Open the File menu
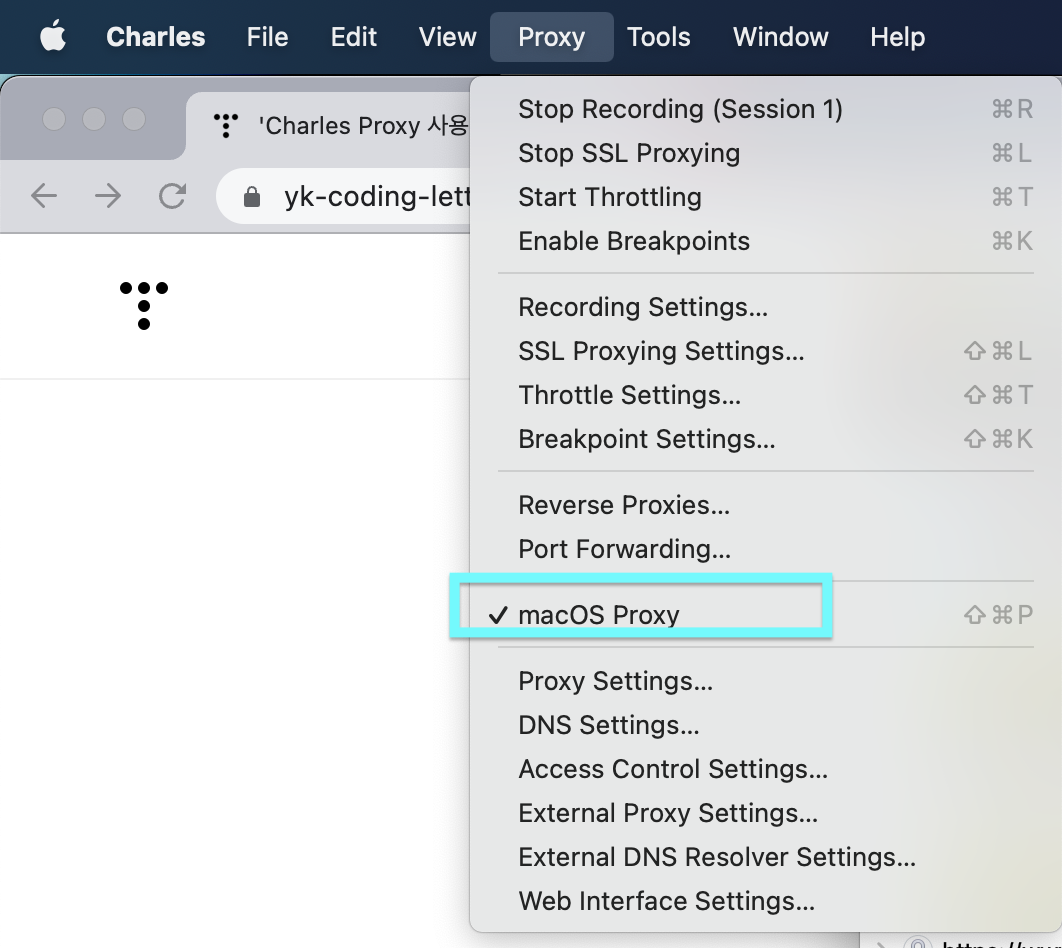 268,37
